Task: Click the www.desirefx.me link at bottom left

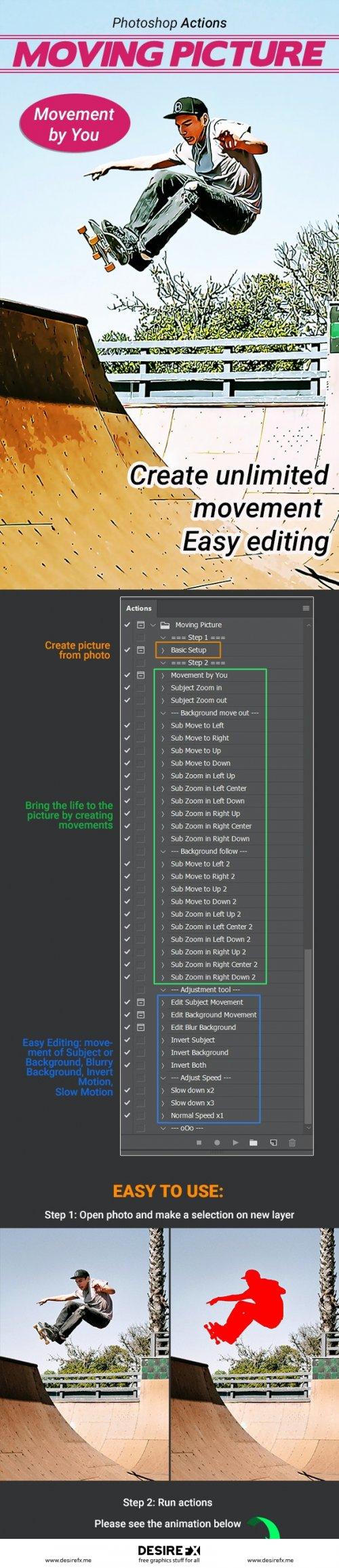Action: (68, 1560)
